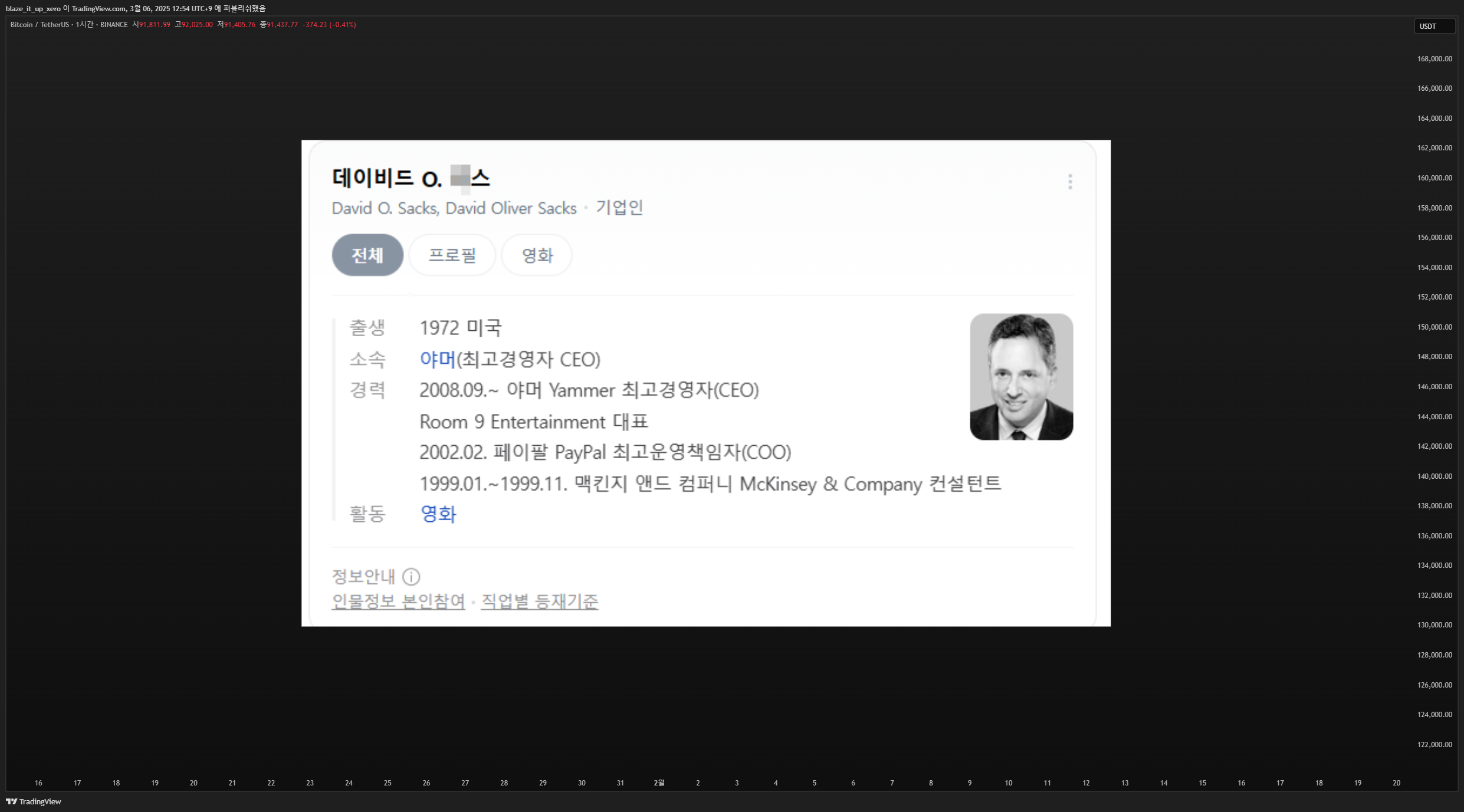Image resolution: width=1464 pixels, height=812 pixels.
Task: Click the Room 9 Entertainment 대표 line
Action: pos(534,422)
